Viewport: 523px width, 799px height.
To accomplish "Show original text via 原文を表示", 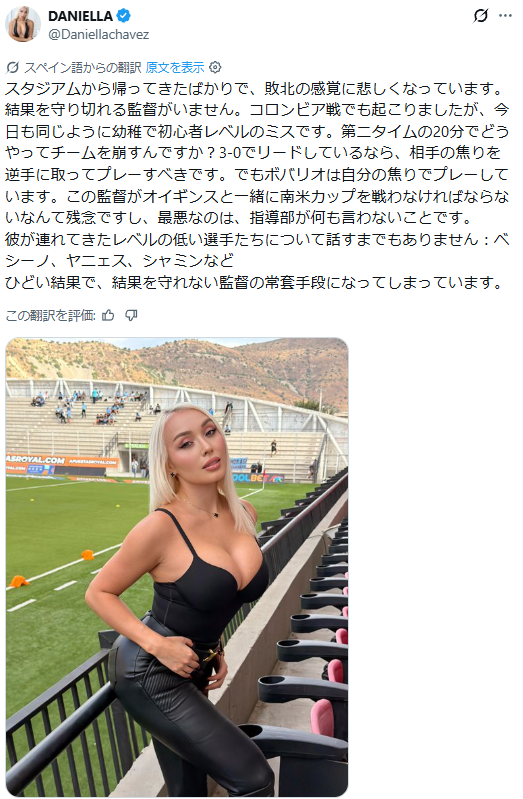I will tap(175, 67).
